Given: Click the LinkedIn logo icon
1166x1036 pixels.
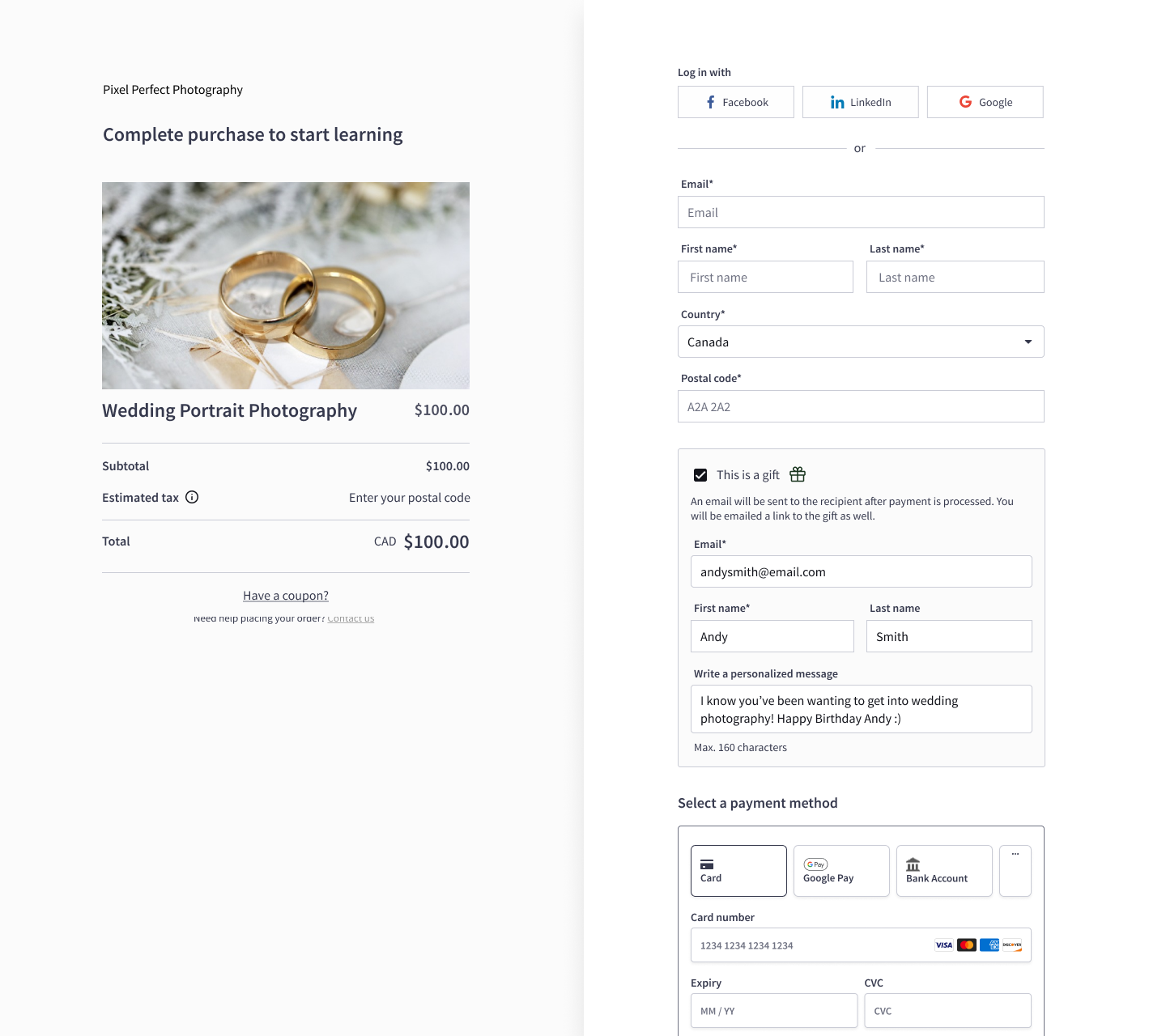Looking at the screenshot, I should pos(837,102).
